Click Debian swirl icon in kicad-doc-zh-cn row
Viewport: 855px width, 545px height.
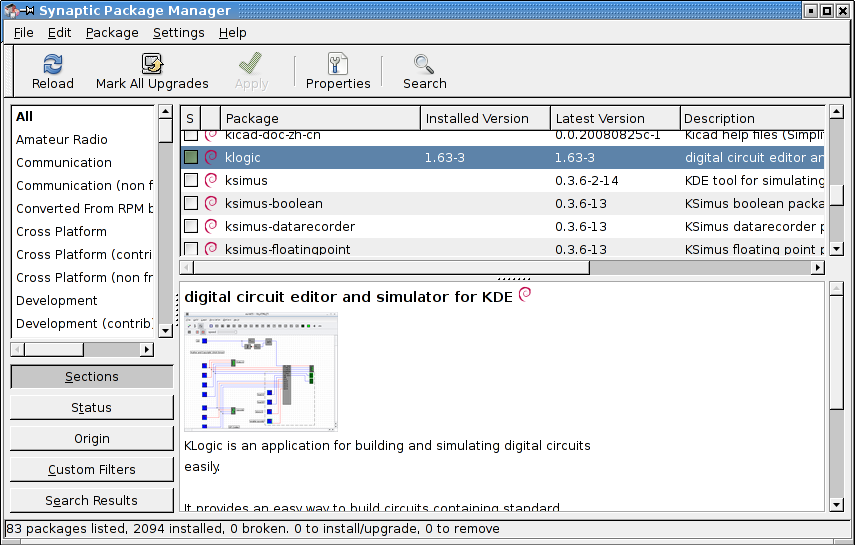click(211, 135)
